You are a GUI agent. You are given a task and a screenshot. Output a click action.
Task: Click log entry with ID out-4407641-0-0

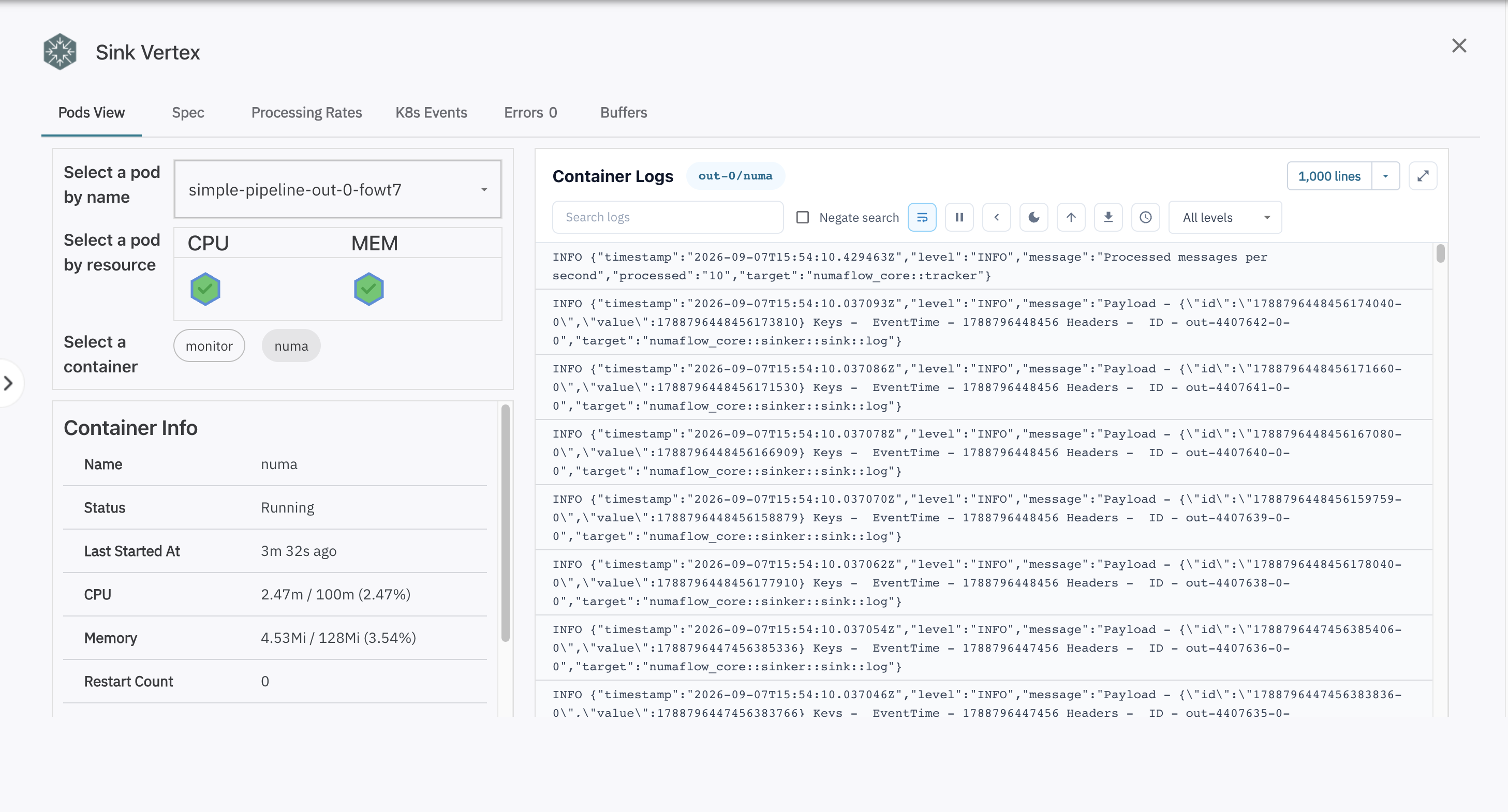983,387
